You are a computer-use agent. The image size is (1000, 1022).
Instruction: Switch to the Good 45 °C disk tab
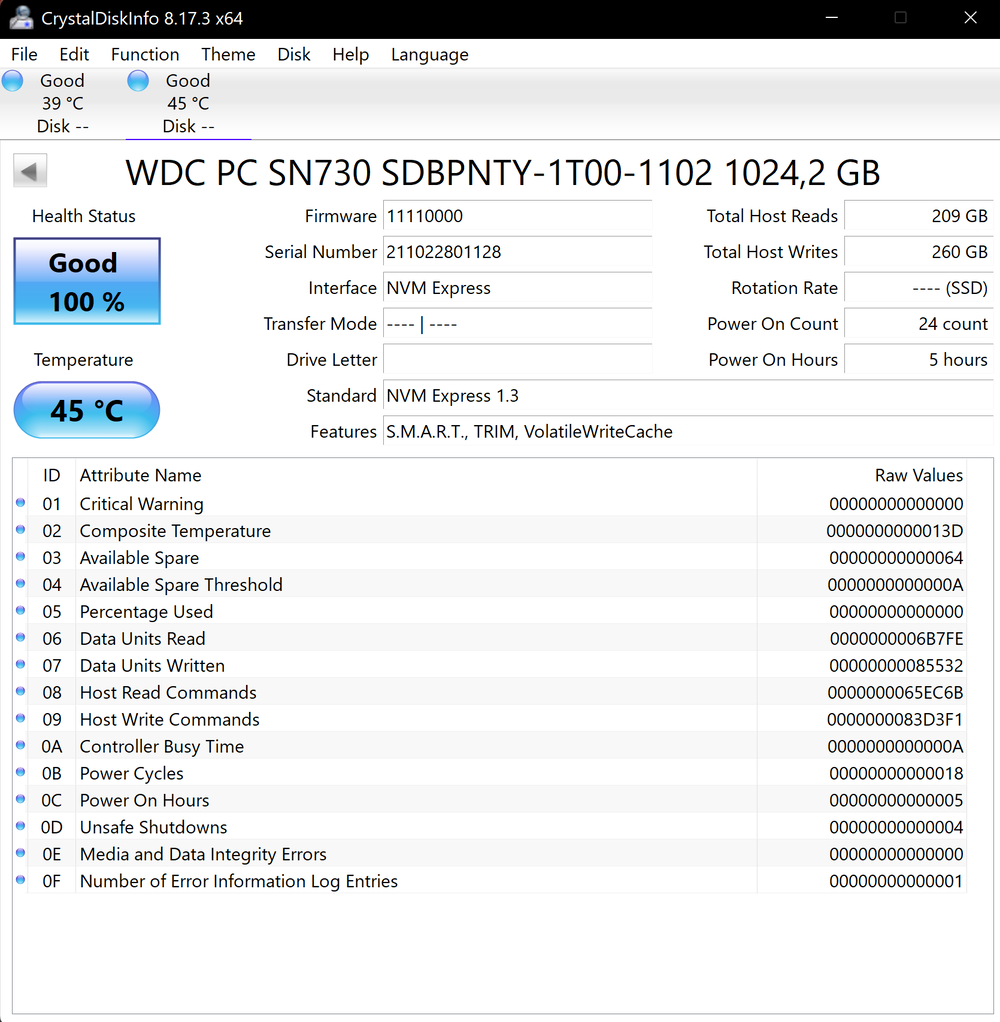coord(188,103)
